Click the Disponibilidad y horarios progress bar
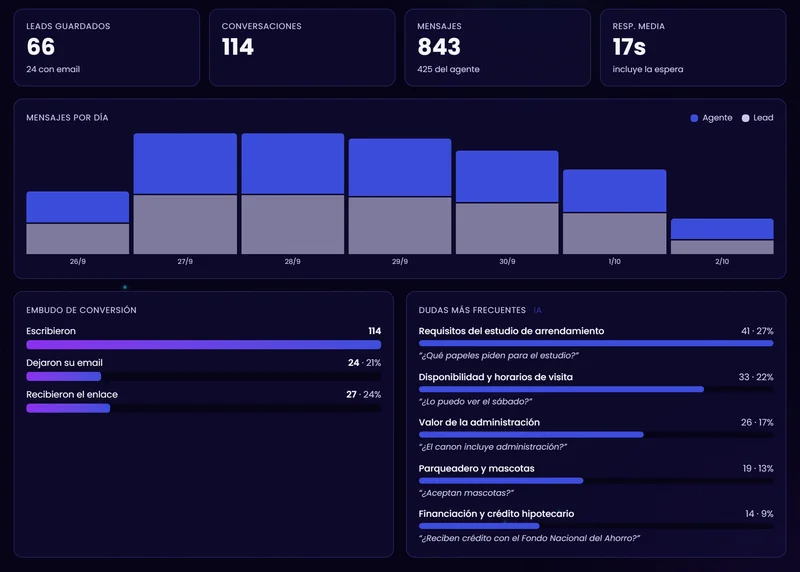 (x=596, y=389)
